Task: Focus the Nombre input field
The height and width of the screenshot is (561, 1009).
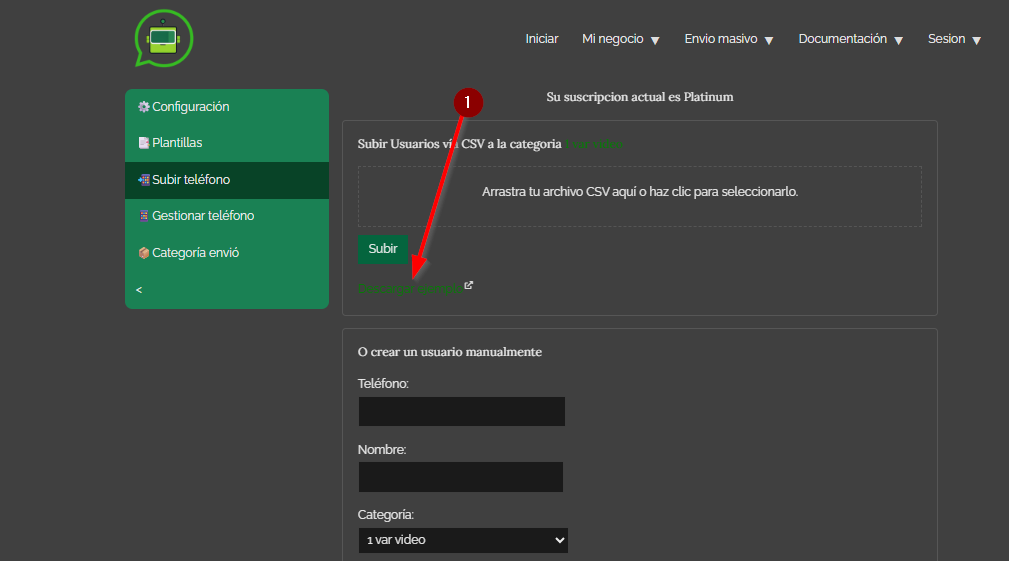Action: [461, 477]
